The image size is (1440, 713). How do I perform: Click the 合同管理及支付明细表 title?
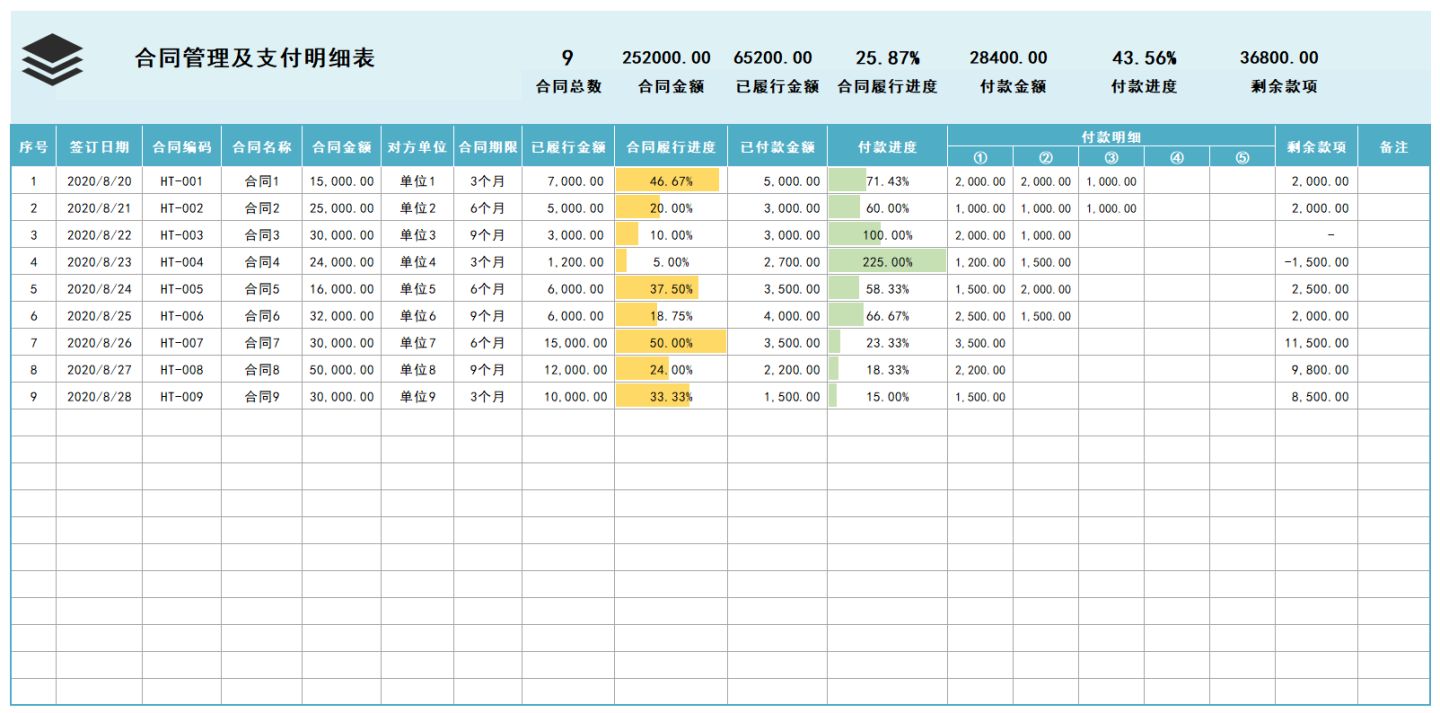[254, 58]
